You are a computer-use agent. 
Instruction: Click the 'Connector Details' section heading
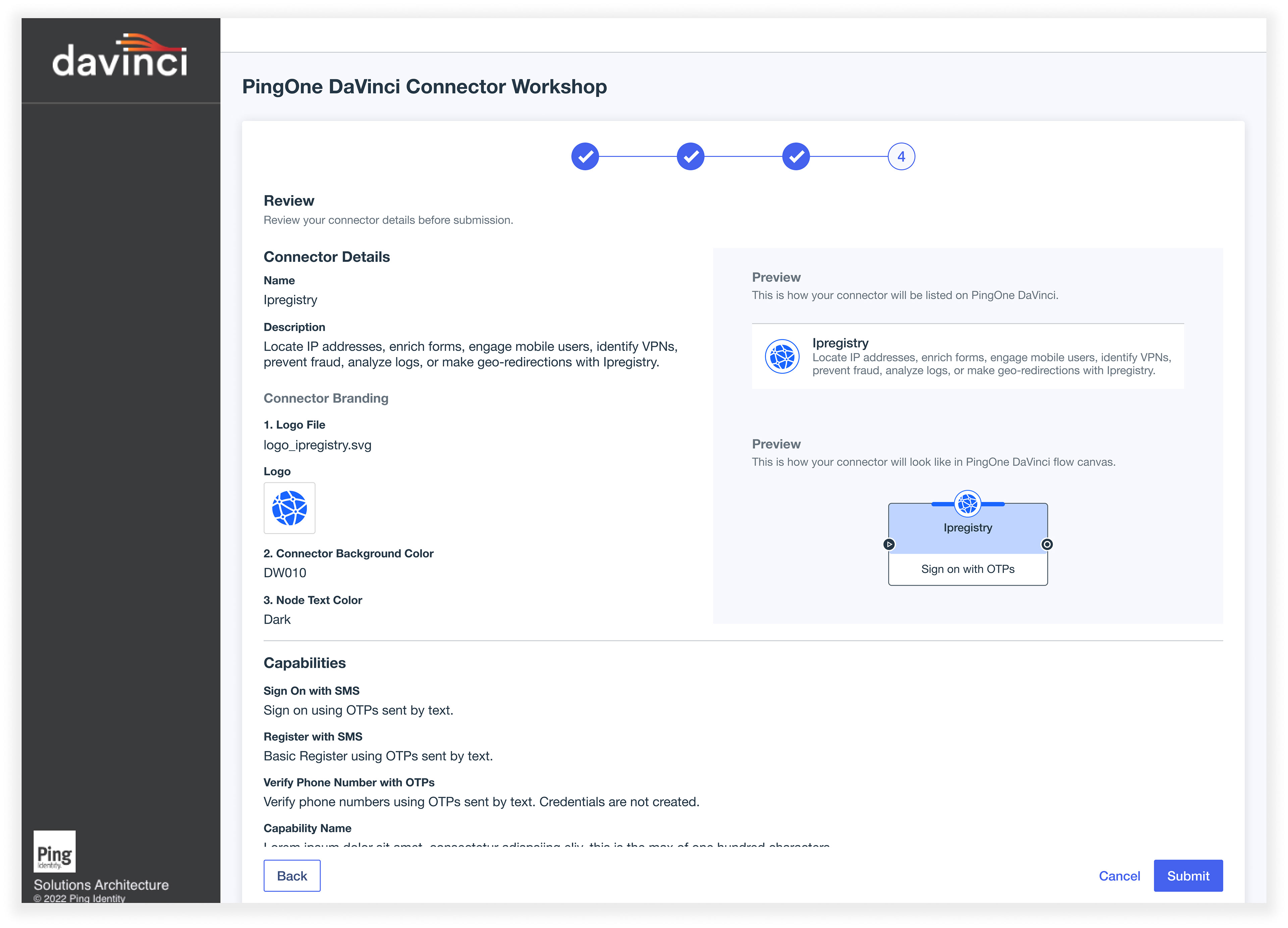pos(327,256)
